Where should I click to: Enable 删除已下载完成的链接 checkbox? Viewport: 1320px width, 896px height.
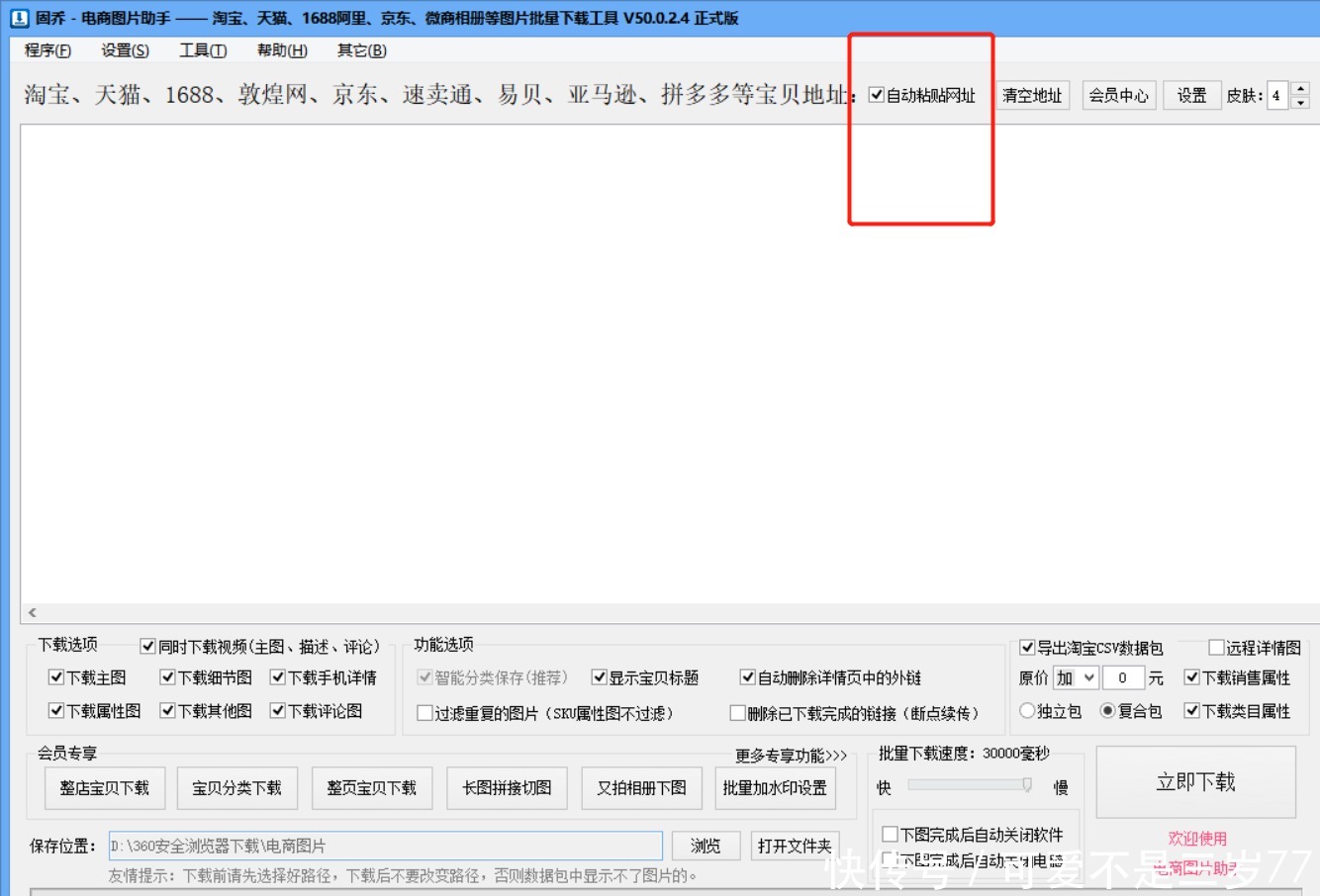pos(737,713)
